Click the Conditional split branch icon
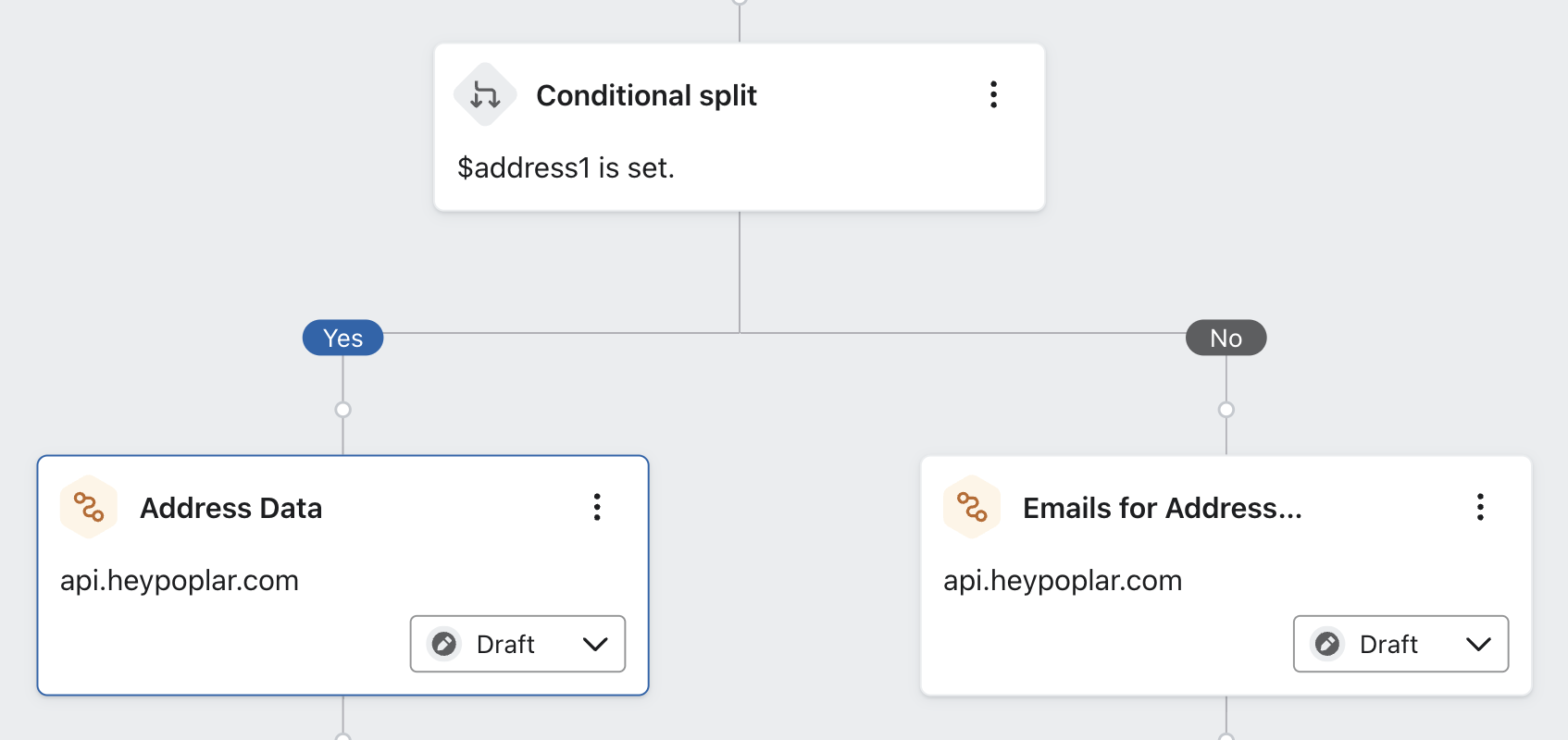1568x740 pixels. point(485,94)
